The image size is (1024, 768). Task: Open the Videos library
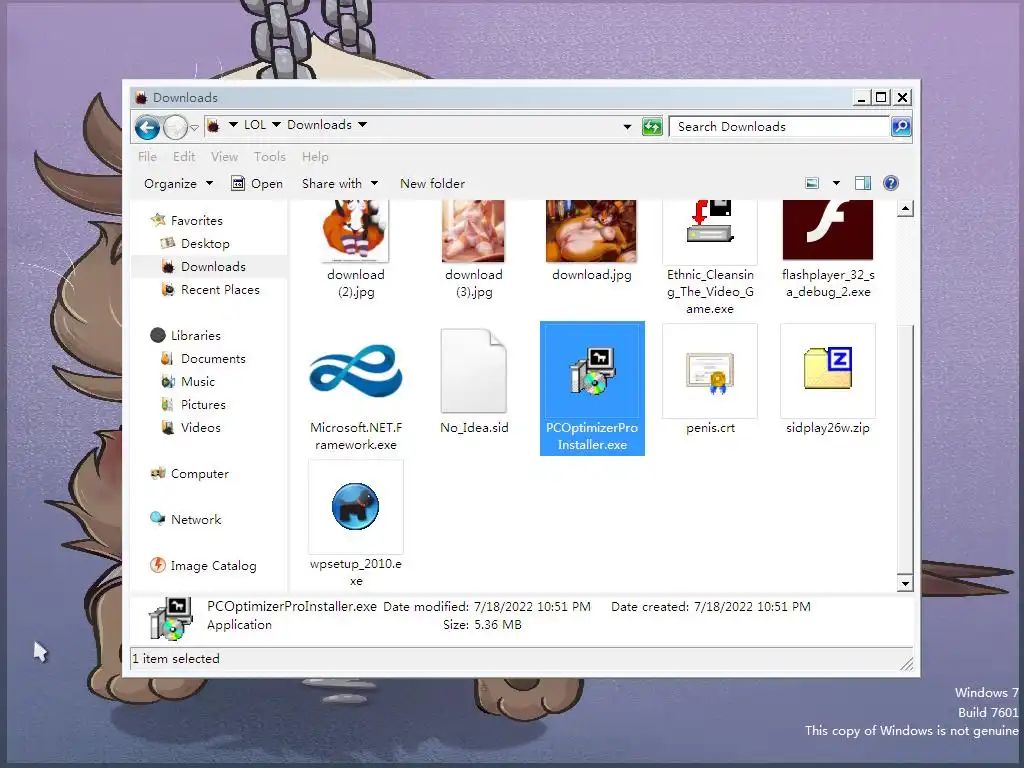click(200, 428)
